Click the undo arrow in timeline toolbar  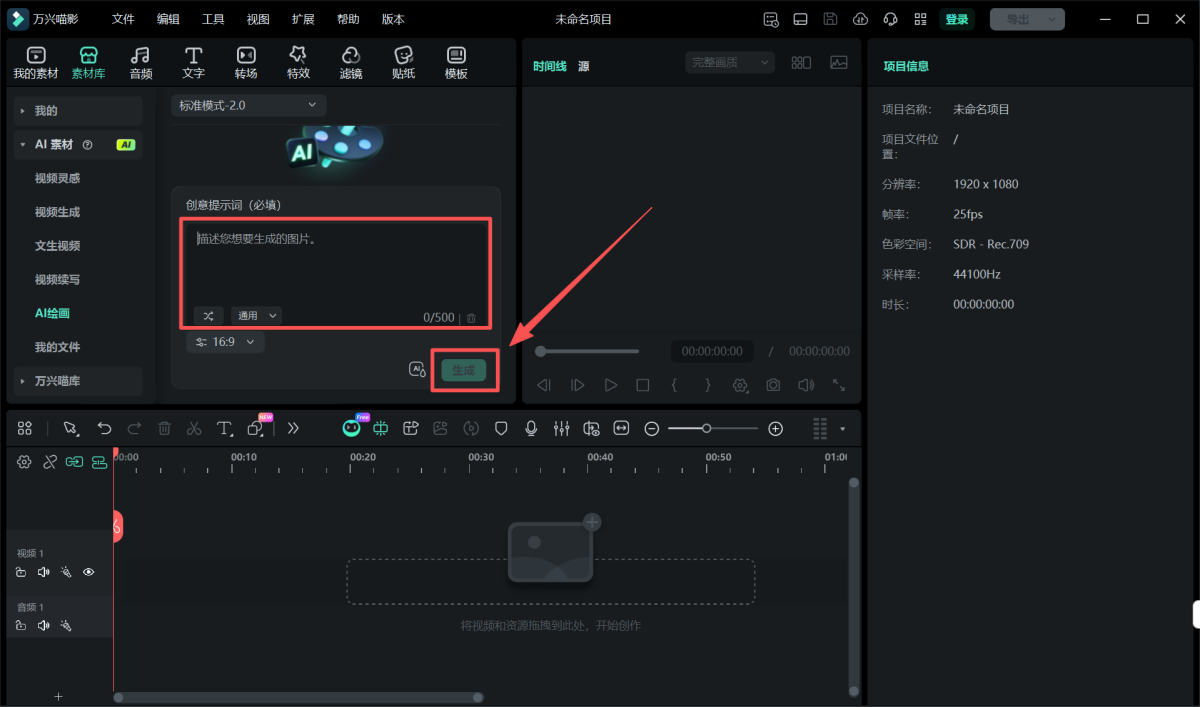(x=104, y=428)
